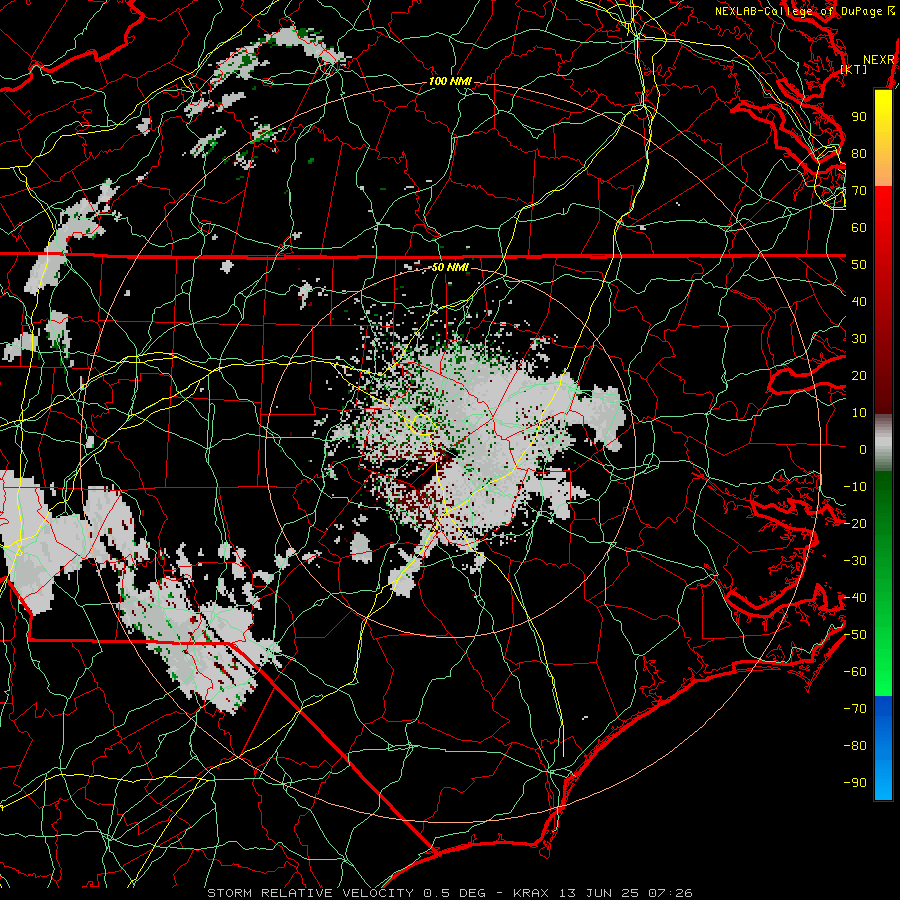Screen dimensions: 900x900
Task: Click the -20 value on velocity scale
Action: (855, 524)
